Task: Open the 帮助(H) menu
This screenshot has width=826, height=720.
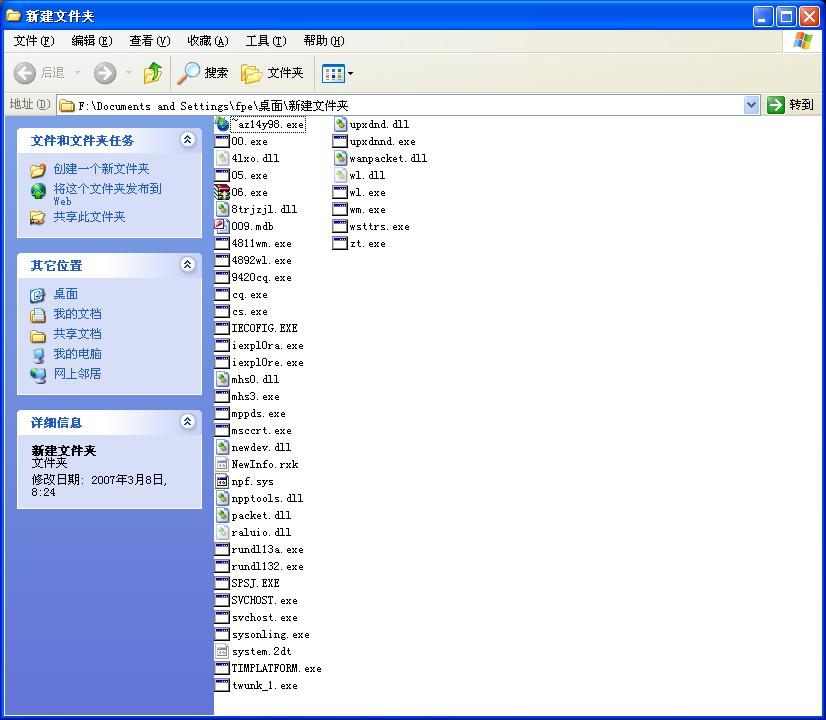Action: pyautogui.click(x=323, y=41)
